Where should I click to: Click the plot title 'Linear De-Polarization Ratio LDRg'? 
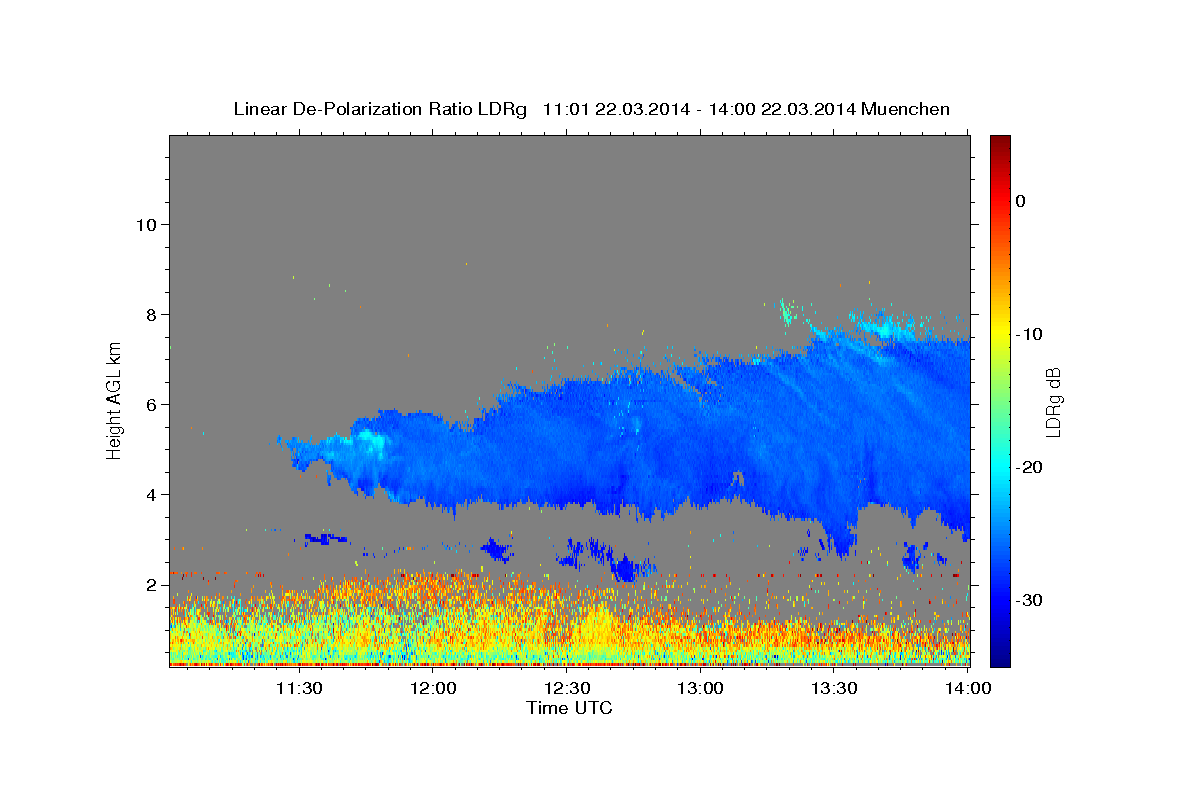379,109
